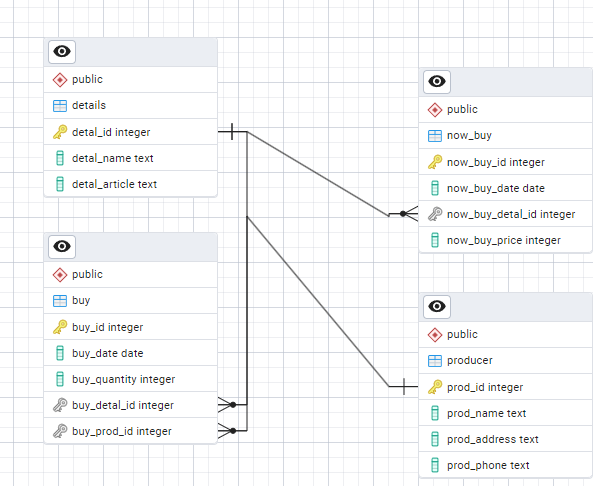Click the column icon for detal_article
The height and width of the screenshot is (486, 593).
tap(60, 184)
